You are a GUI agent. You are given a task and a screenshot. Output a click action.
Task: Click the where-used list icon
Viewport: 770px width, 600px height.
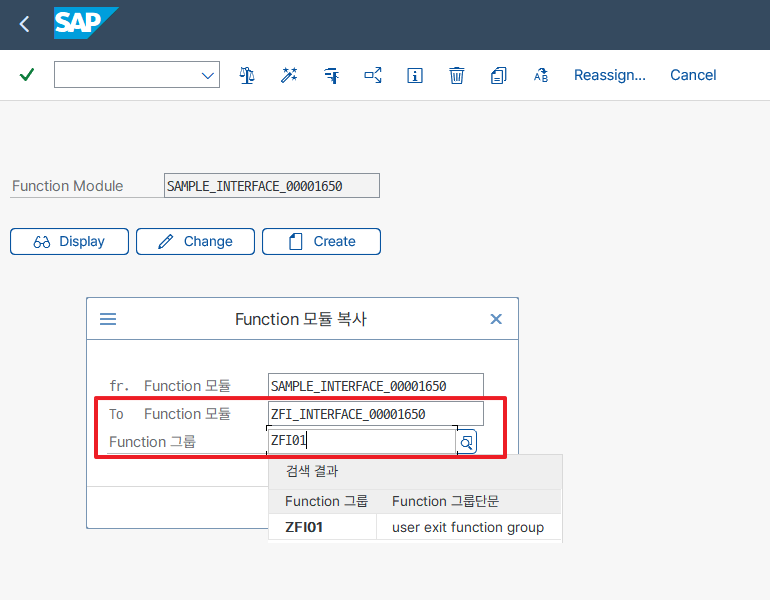click(373, 75)
